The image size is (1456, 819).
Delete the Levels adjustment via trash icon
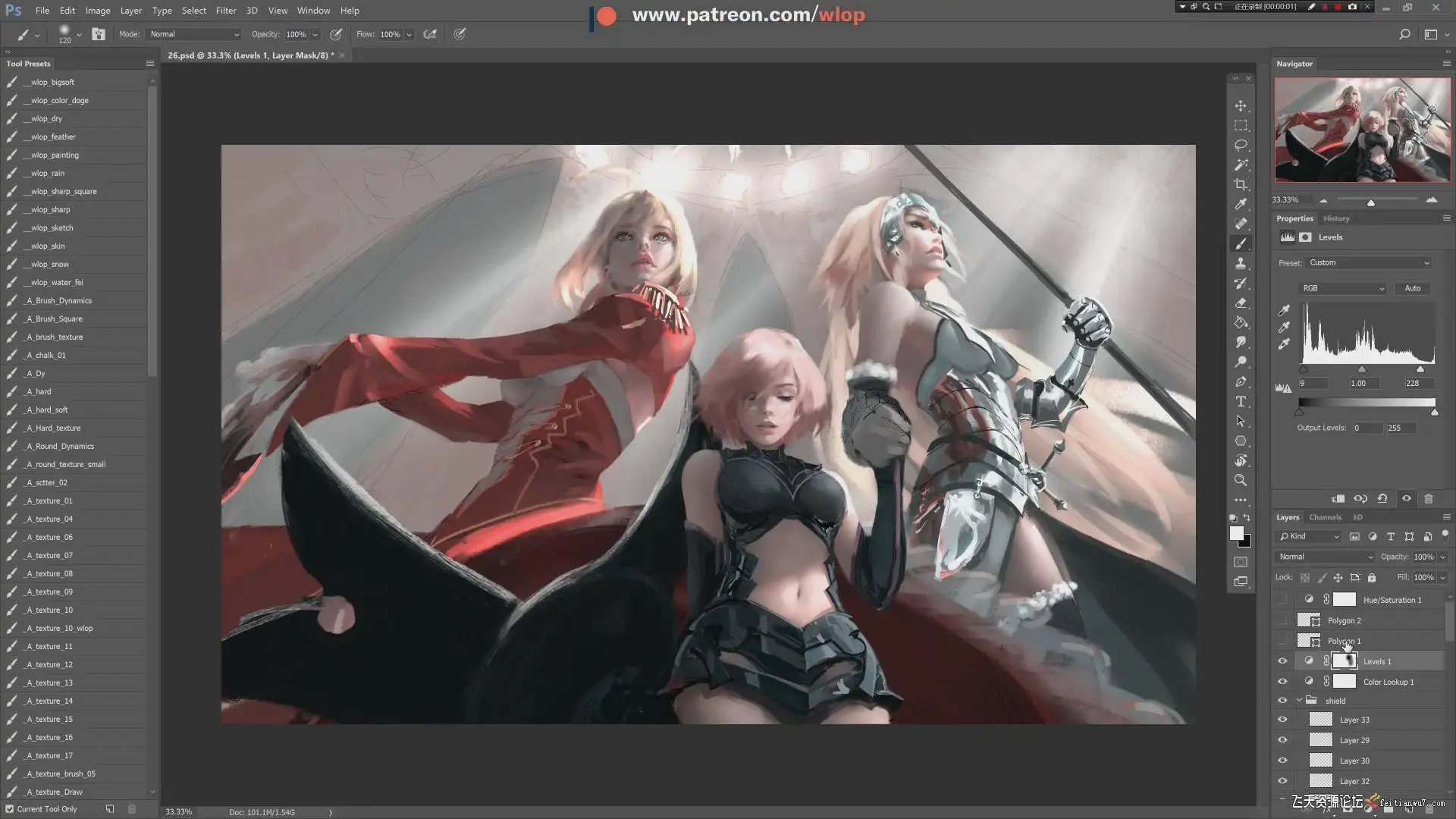[1429, 499]
